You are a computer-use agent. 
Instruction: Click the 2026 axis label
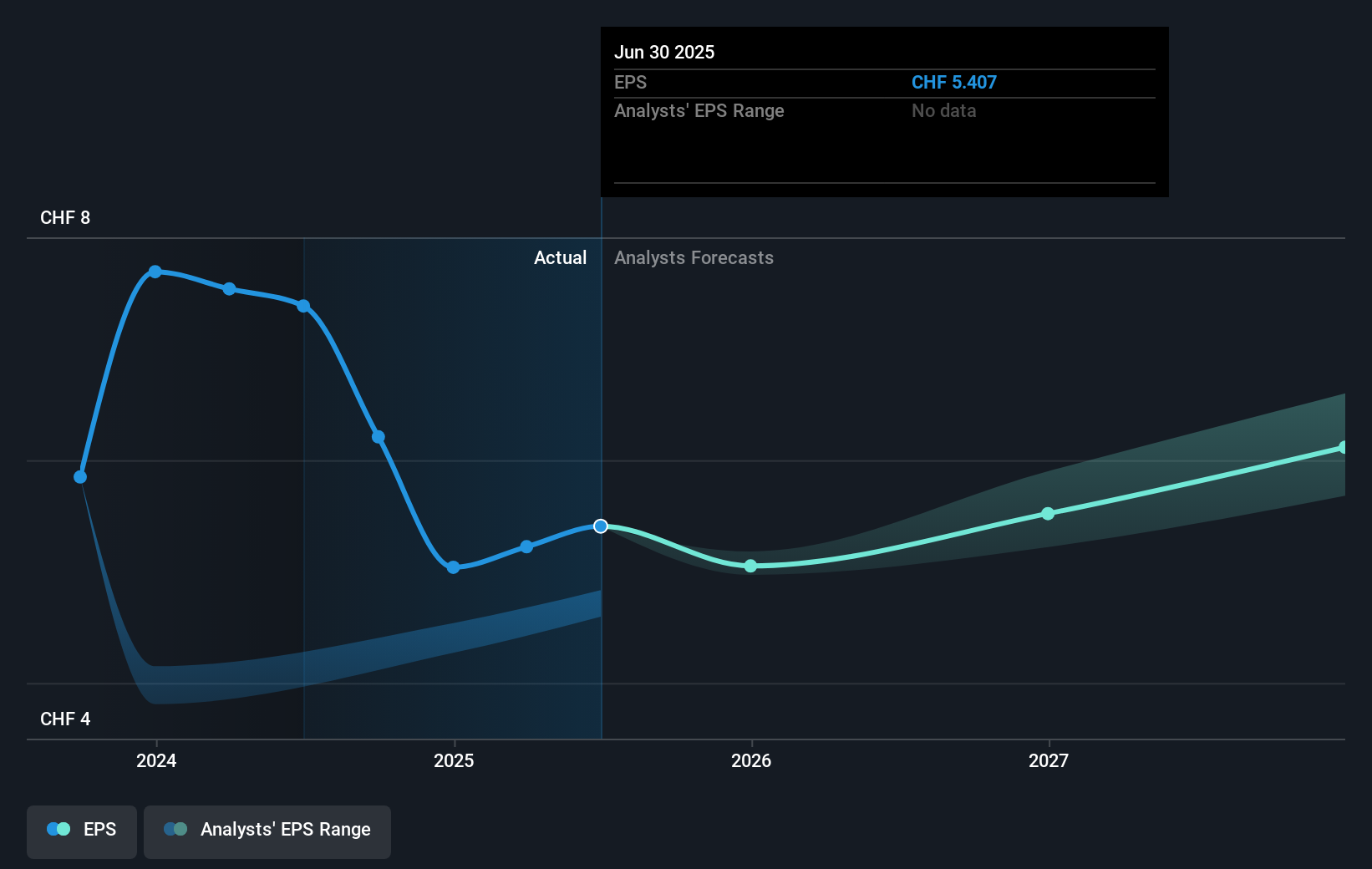coord(750,761)
